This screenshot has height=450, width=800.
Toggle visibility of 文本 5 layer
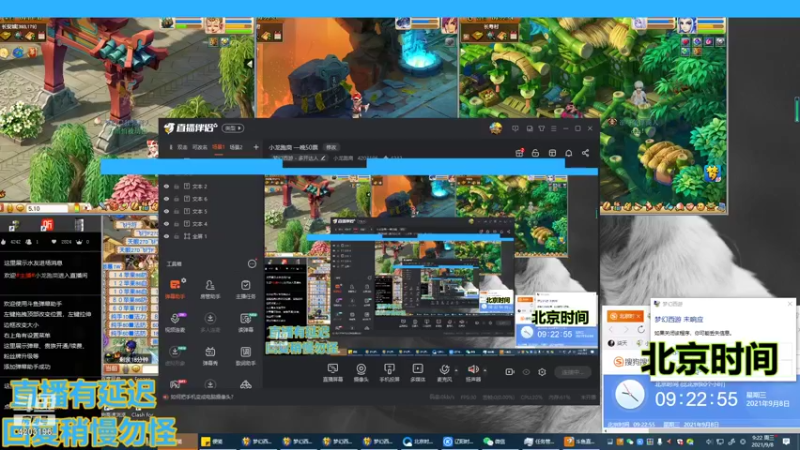tap(166, 211)
